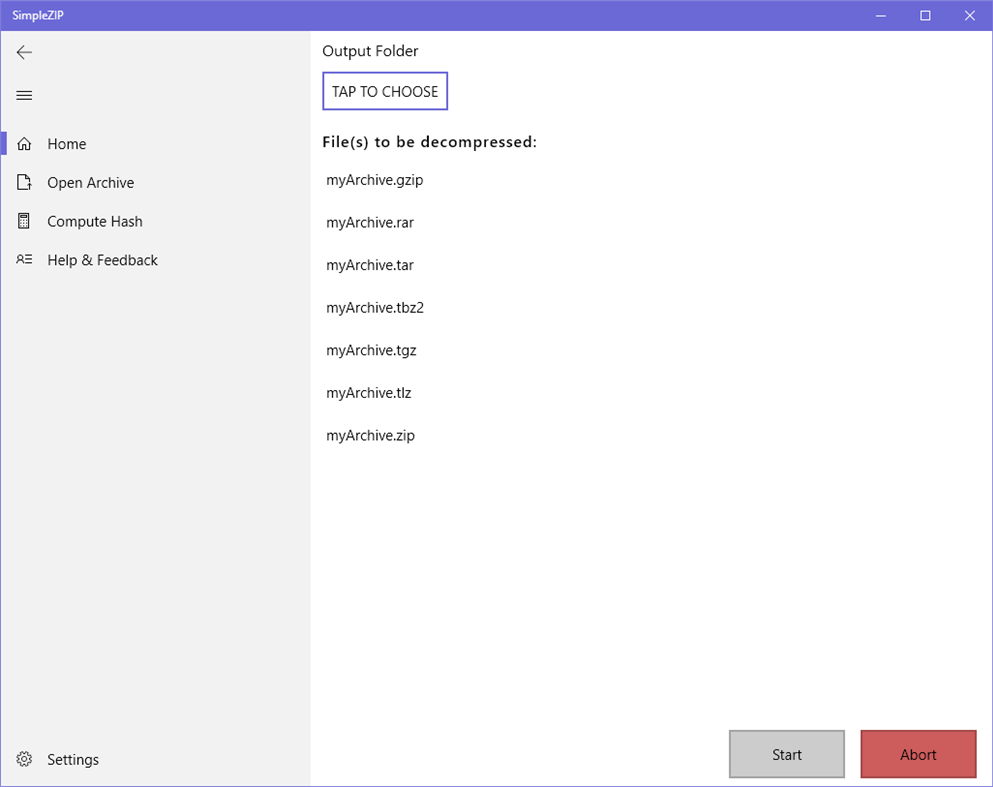Viewport: 993px width, 787px height.
Task: Navigate to the Home page
Action: click(67, 143)
